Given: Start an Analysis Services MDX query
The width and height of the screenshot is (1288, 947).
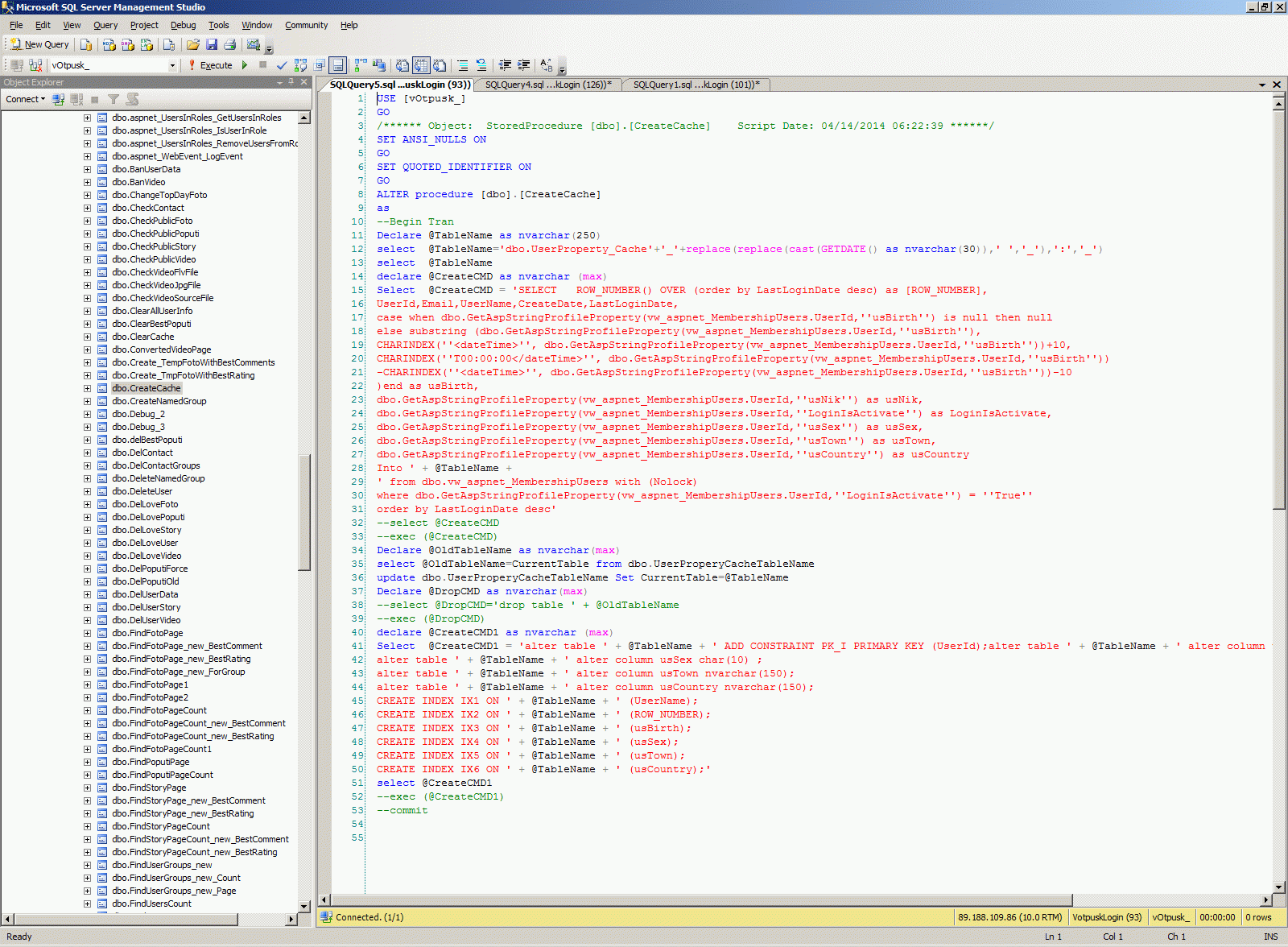Looking at the screenshot, I should [x=109, y=44].
